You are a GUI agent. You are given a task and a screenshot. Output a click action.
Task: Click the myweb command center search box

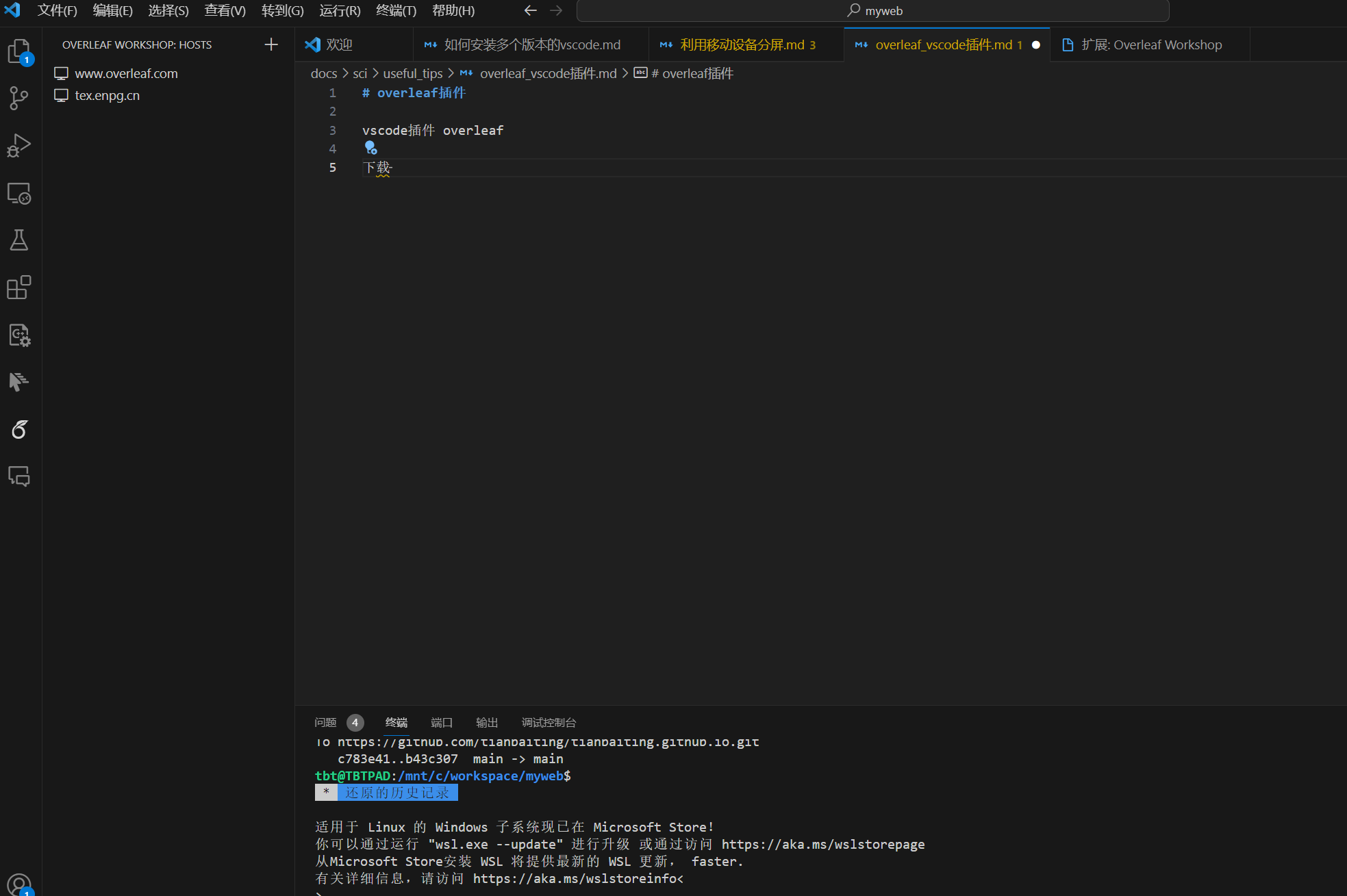tap(873, 10)
